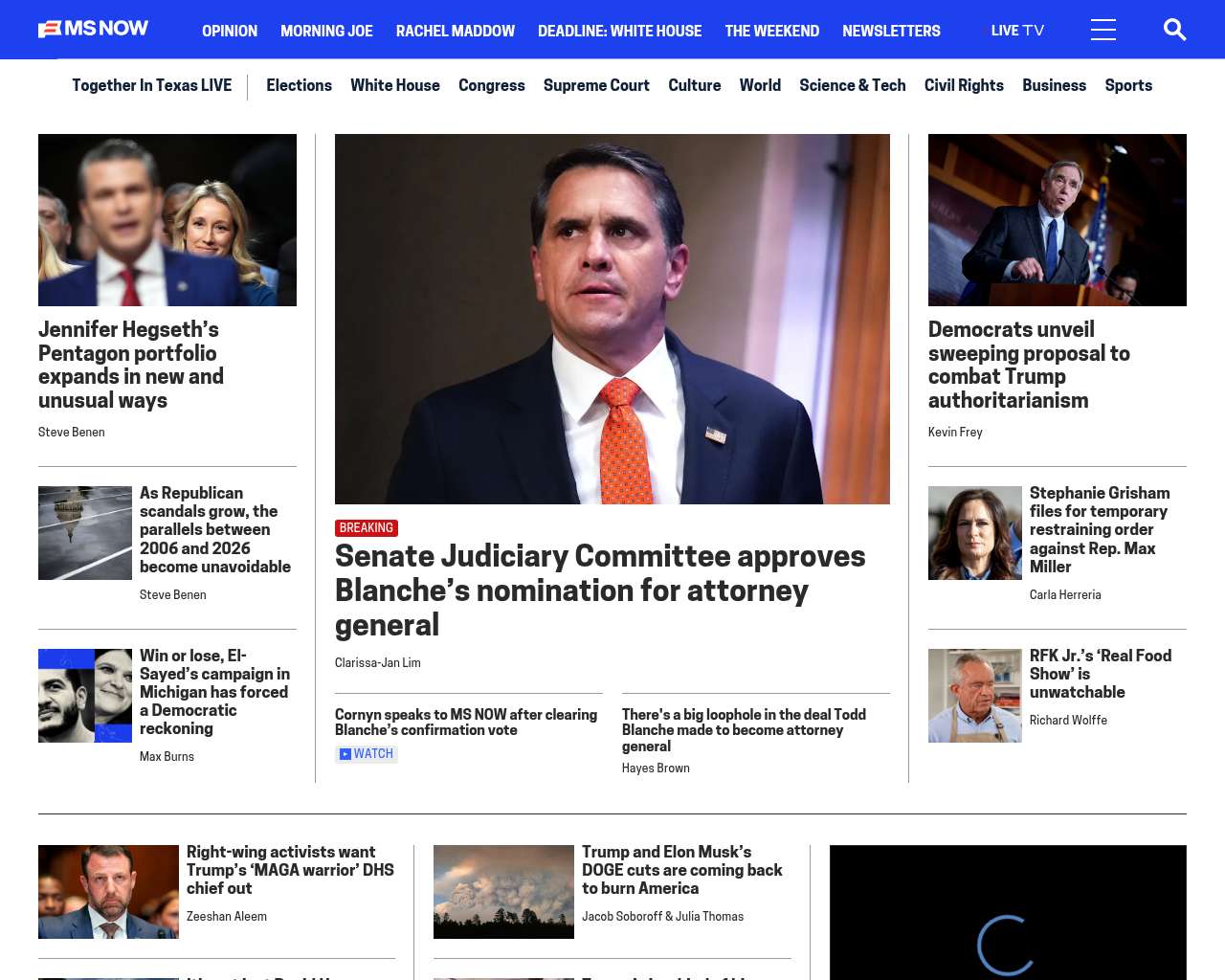Click the search magnifier icon
The height and width of the screenshot is (980, 1225).
tap(1174, 30)
